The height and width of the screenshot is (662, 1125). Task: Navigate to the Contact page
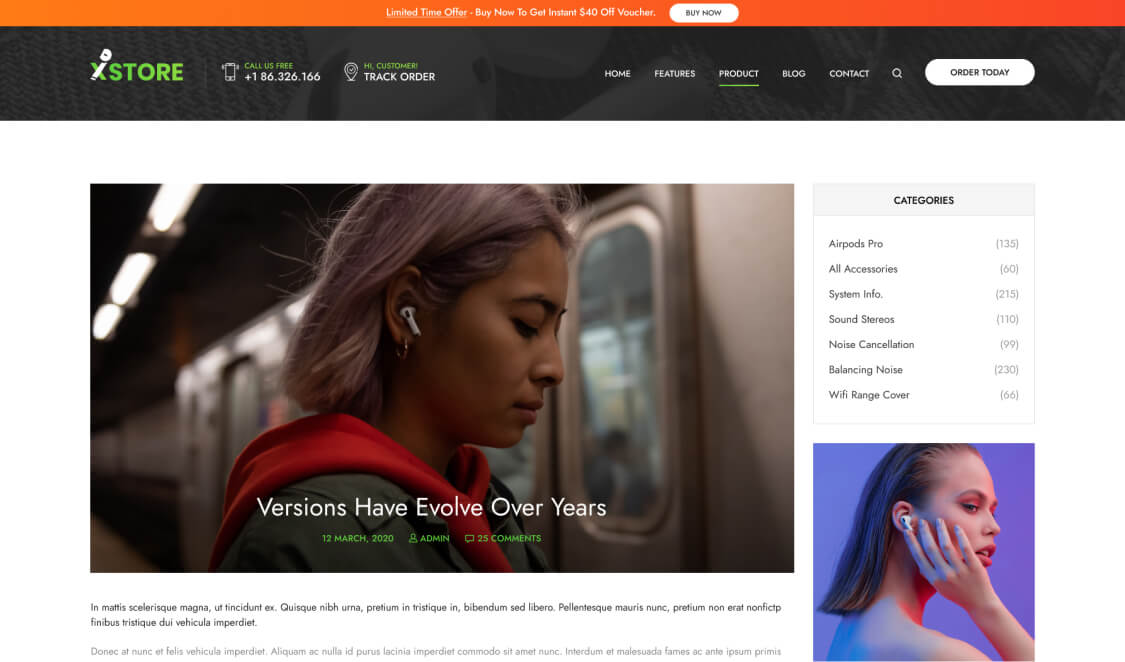[x=849, y=73]
